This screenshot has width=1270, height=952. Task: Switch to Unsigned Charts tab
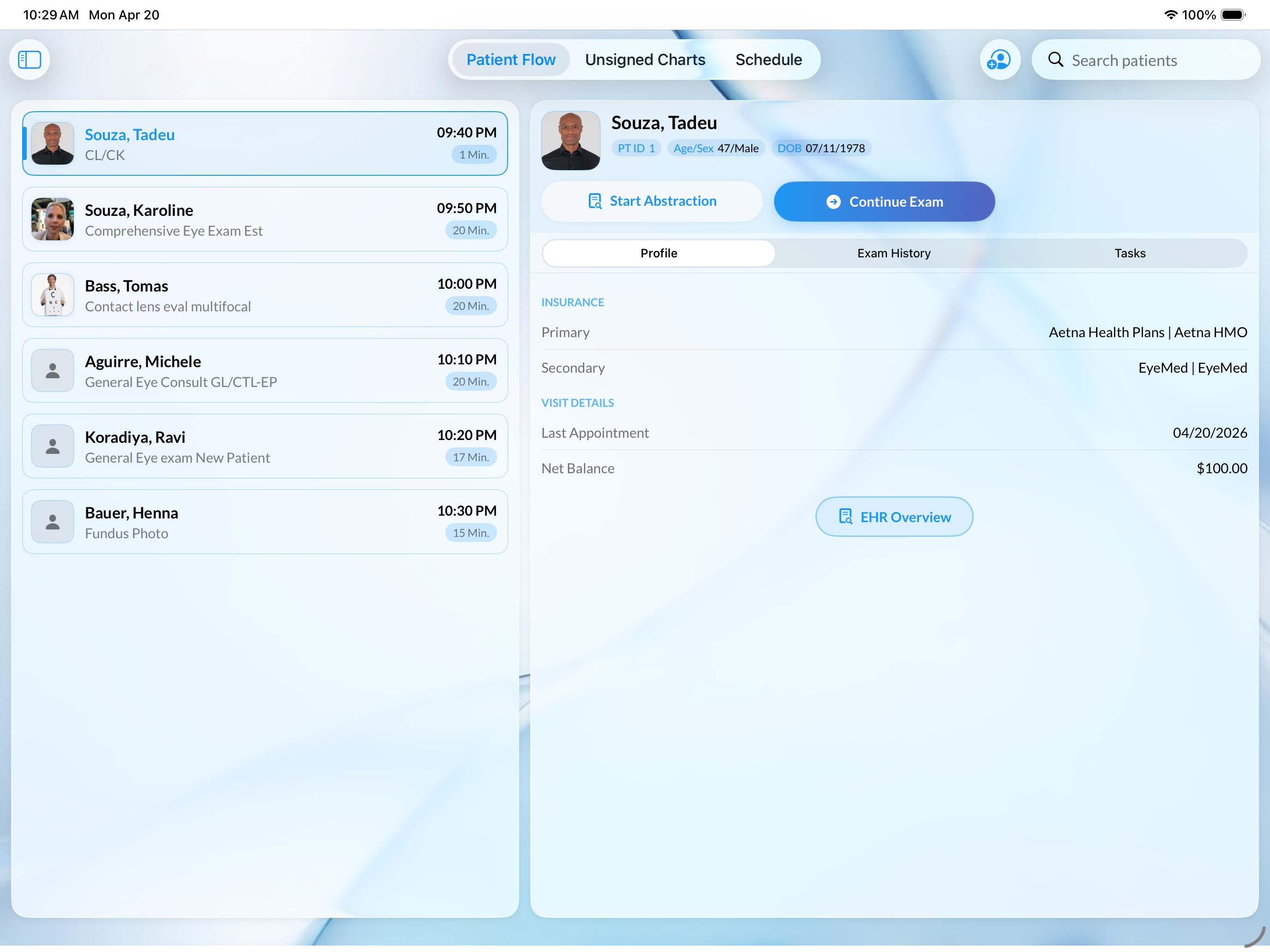pyautogui.click(x=645, y=59)
